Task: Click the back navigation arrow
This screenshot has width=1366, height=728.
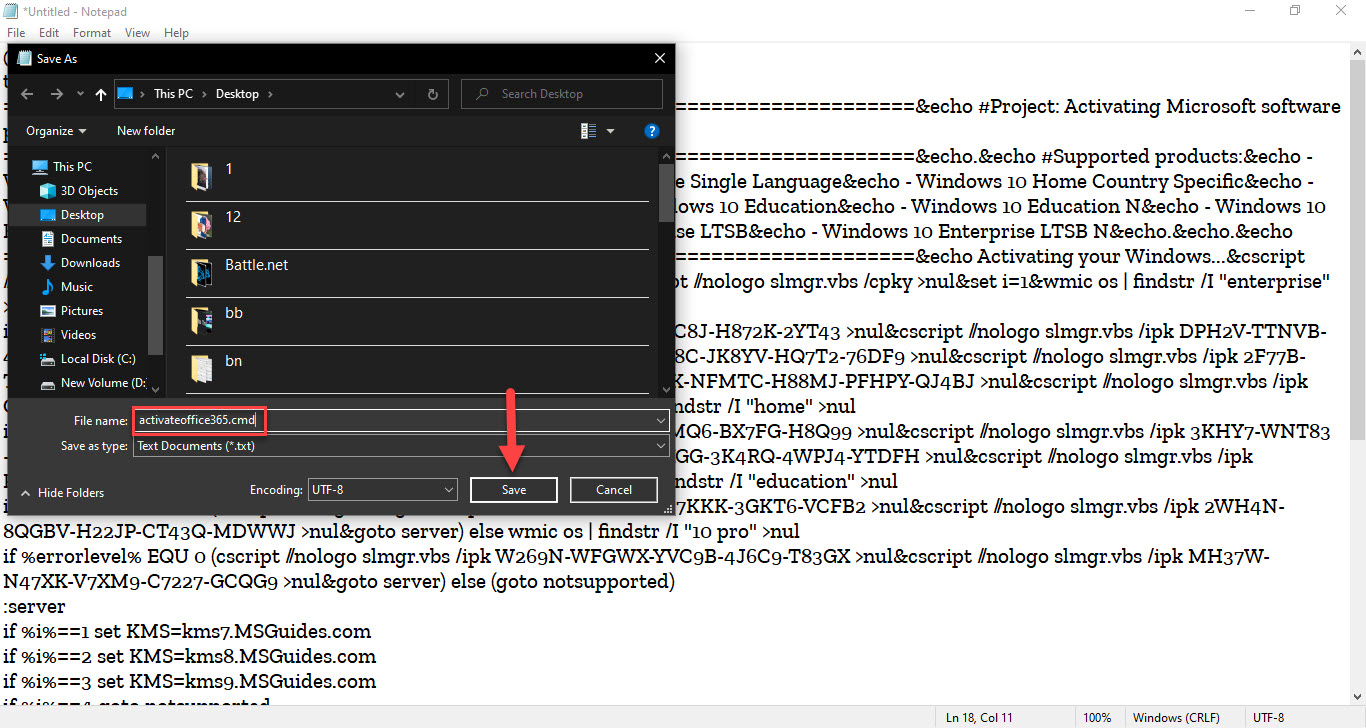Action: 27,94
